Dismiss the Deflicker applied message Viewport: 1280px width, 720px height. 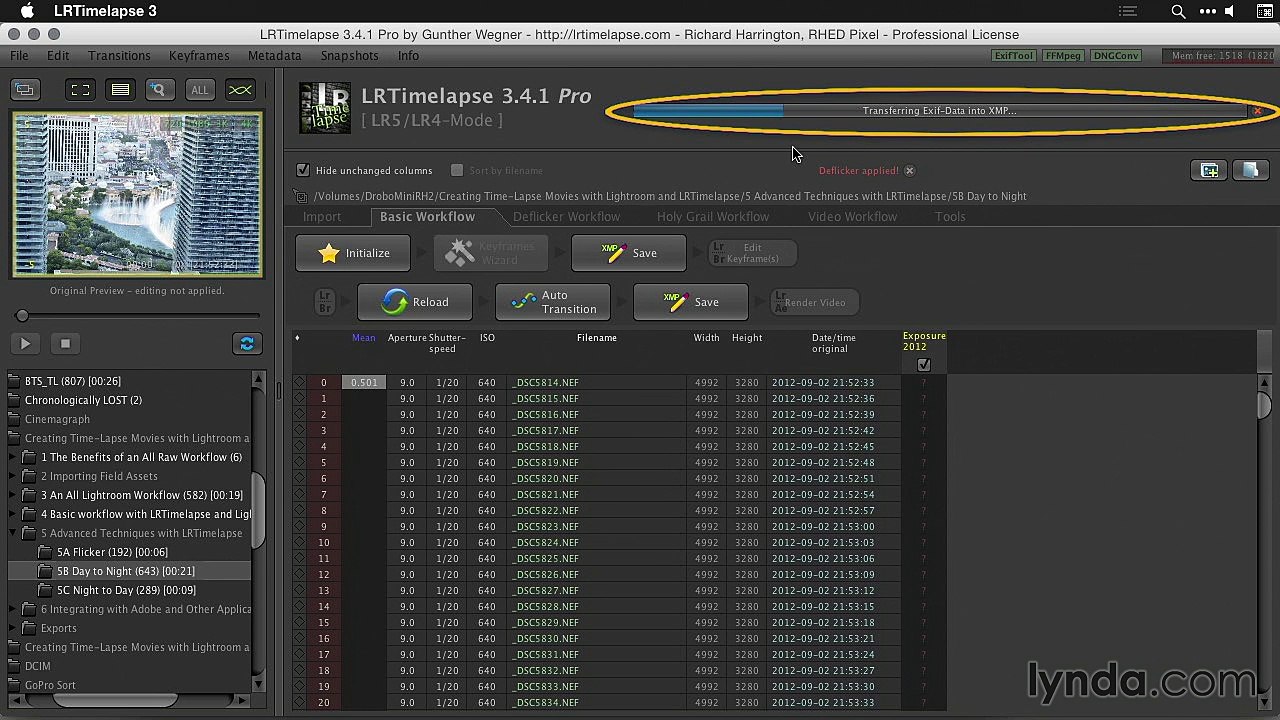tap(909, 171)
